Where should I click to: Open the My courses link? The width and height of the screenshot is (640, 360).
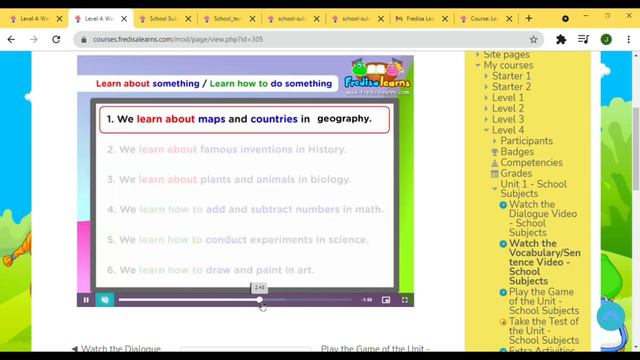pyautogui.click(x=508, y=65)
